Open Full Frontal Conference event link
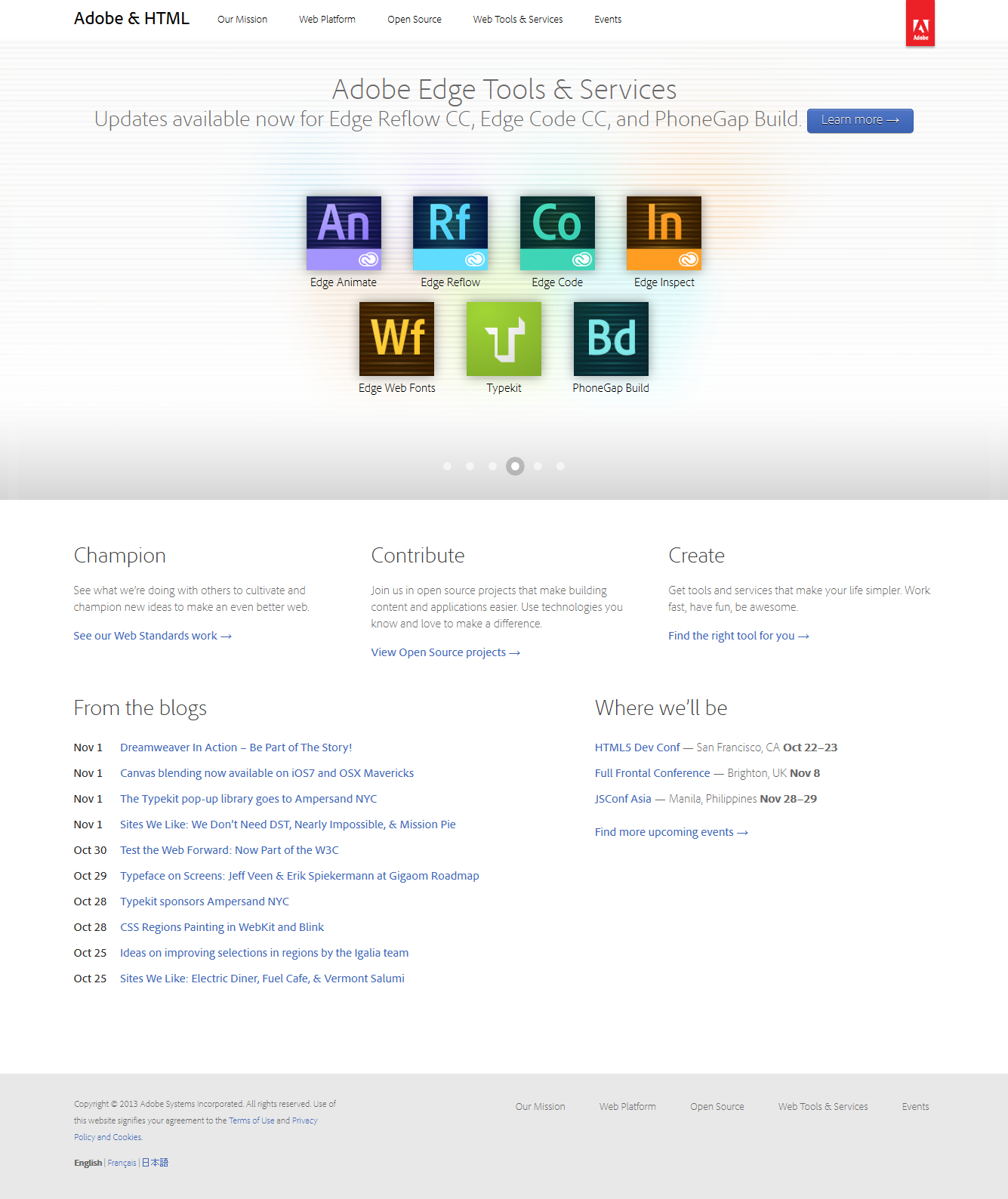1008x1199 pixels. pyautogui.click(x=652, y=773)
